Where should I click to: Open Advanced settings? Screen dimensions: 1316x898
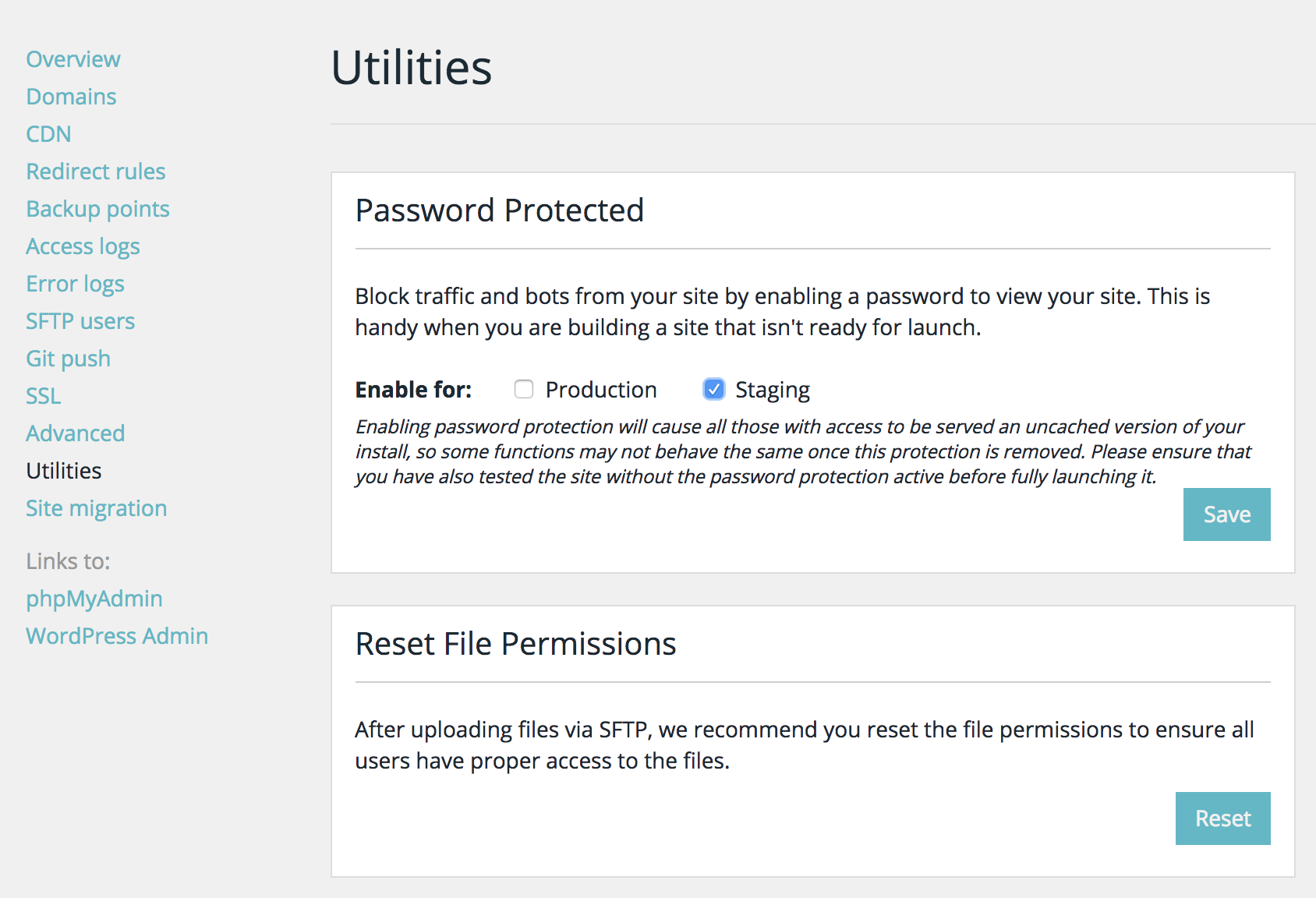pyautogui.click(x=75, y=433)
